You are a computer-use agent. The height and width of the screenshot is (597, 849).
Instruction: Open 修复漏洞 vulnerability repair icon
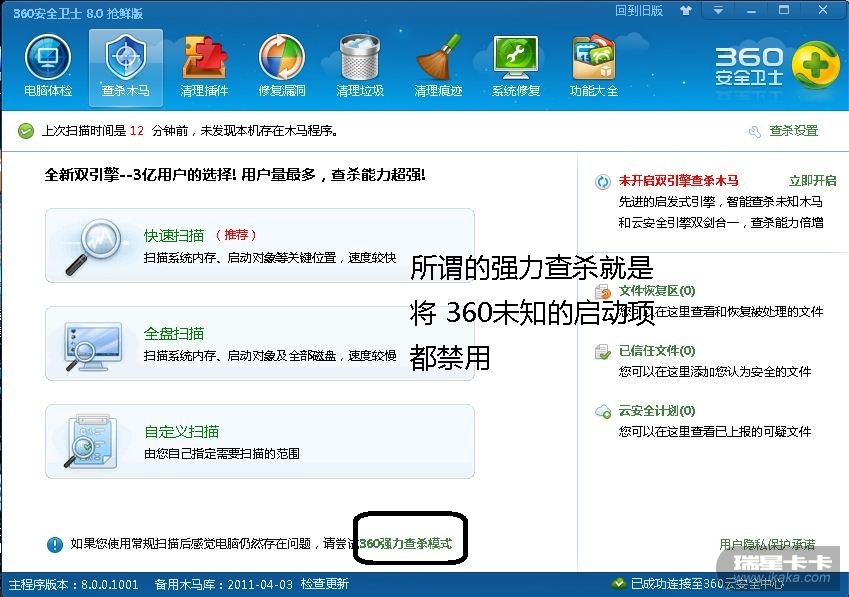click(282, 66)
